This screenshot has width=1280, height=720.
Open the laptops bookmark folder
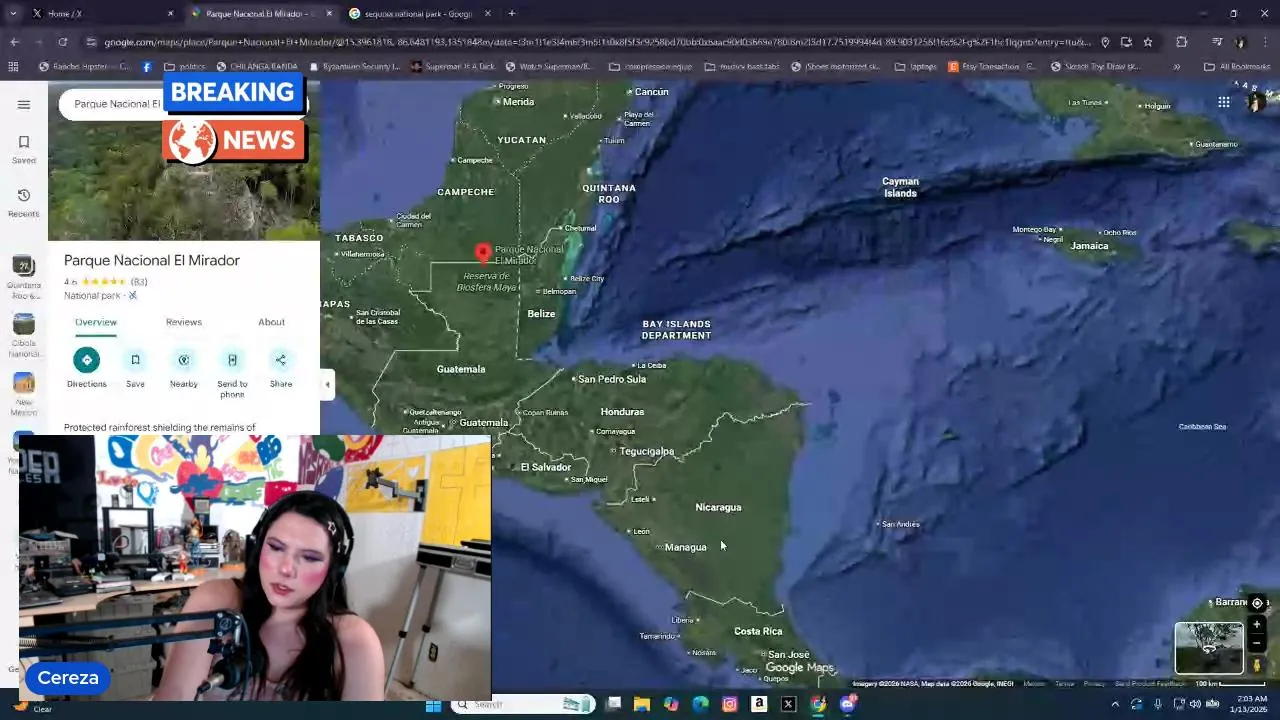(916, 67)
